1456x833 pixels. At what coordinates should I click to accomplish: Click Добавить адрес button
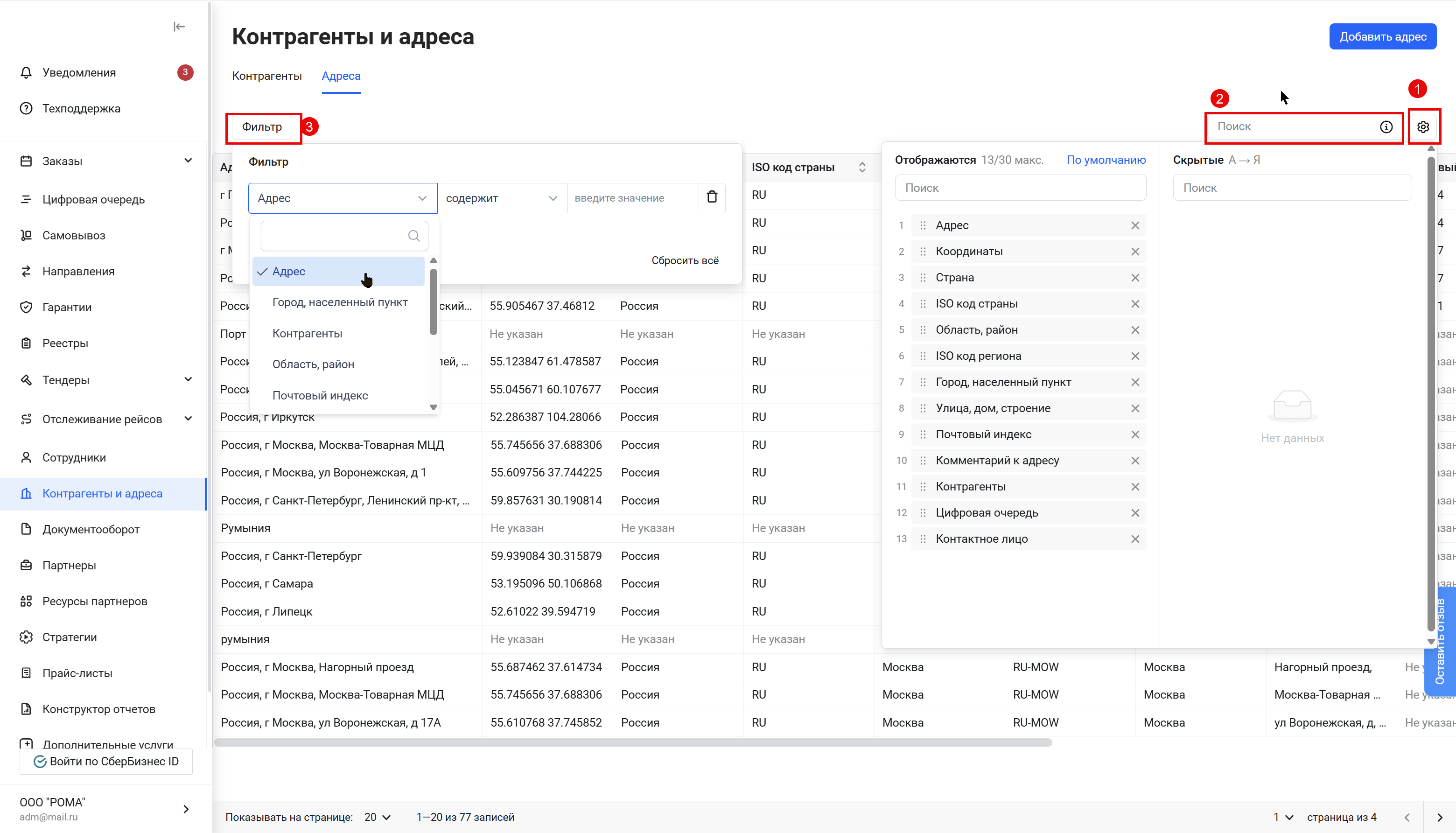[x=1382, y=36]
